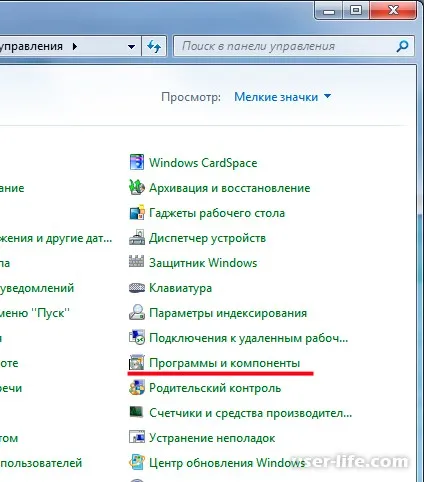
Task: Open Клавиатура link
Action: (x=180, y=288)
